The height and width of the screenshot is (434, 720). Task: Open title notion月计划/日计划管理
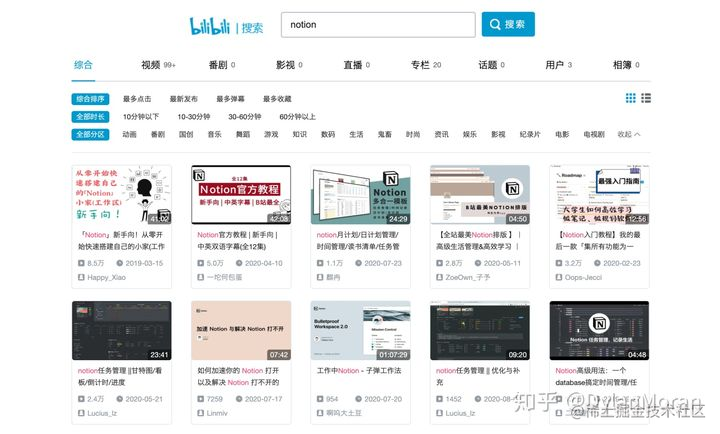(x=358, y=241)
